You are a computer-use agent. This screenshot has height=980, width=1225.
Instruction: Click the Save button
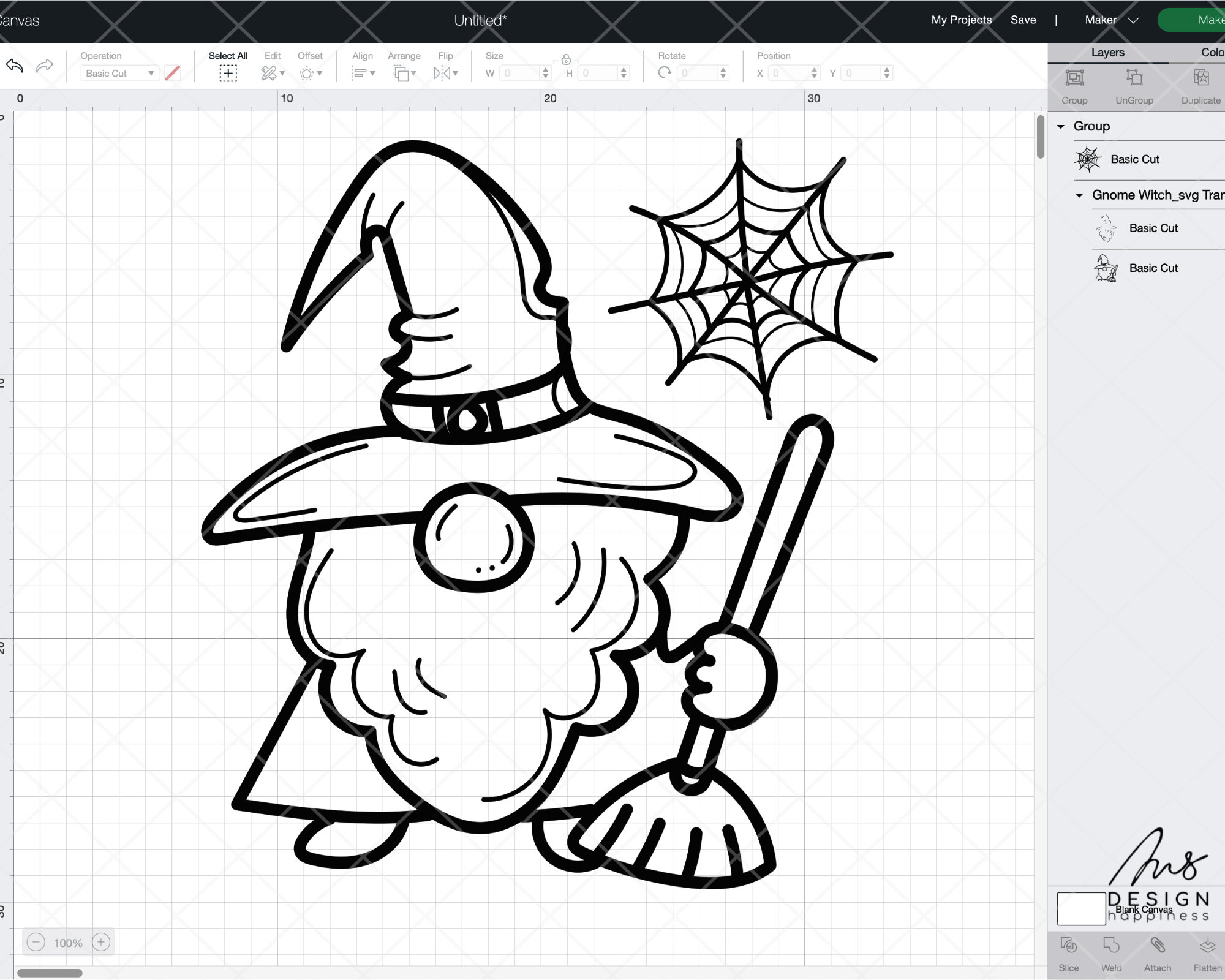click(1023, 20)
